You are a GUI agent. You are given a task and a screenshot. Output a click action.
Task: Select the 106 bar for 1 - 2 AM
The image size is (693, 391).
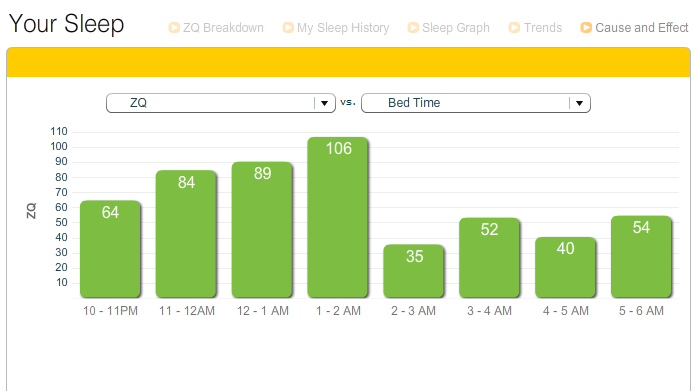point(338,217)
